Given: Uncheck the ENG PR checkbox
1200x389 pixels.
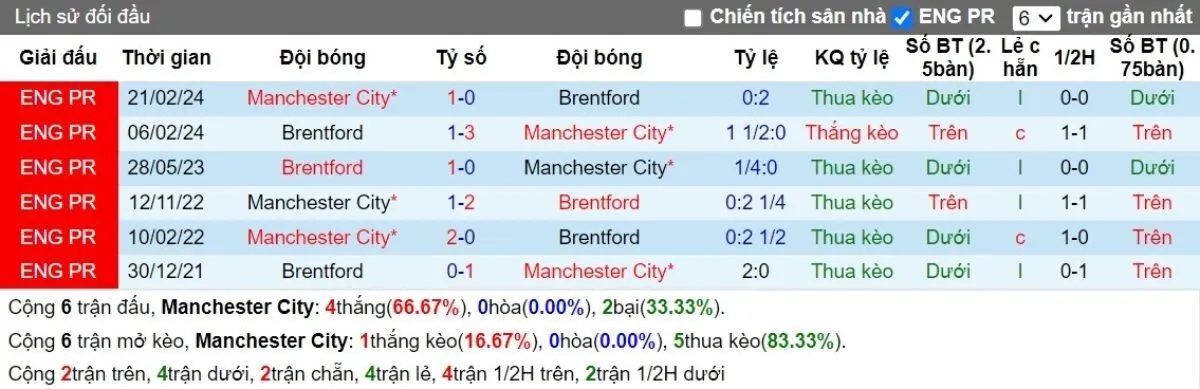Looking at the screenshot, I should point(902,17).
